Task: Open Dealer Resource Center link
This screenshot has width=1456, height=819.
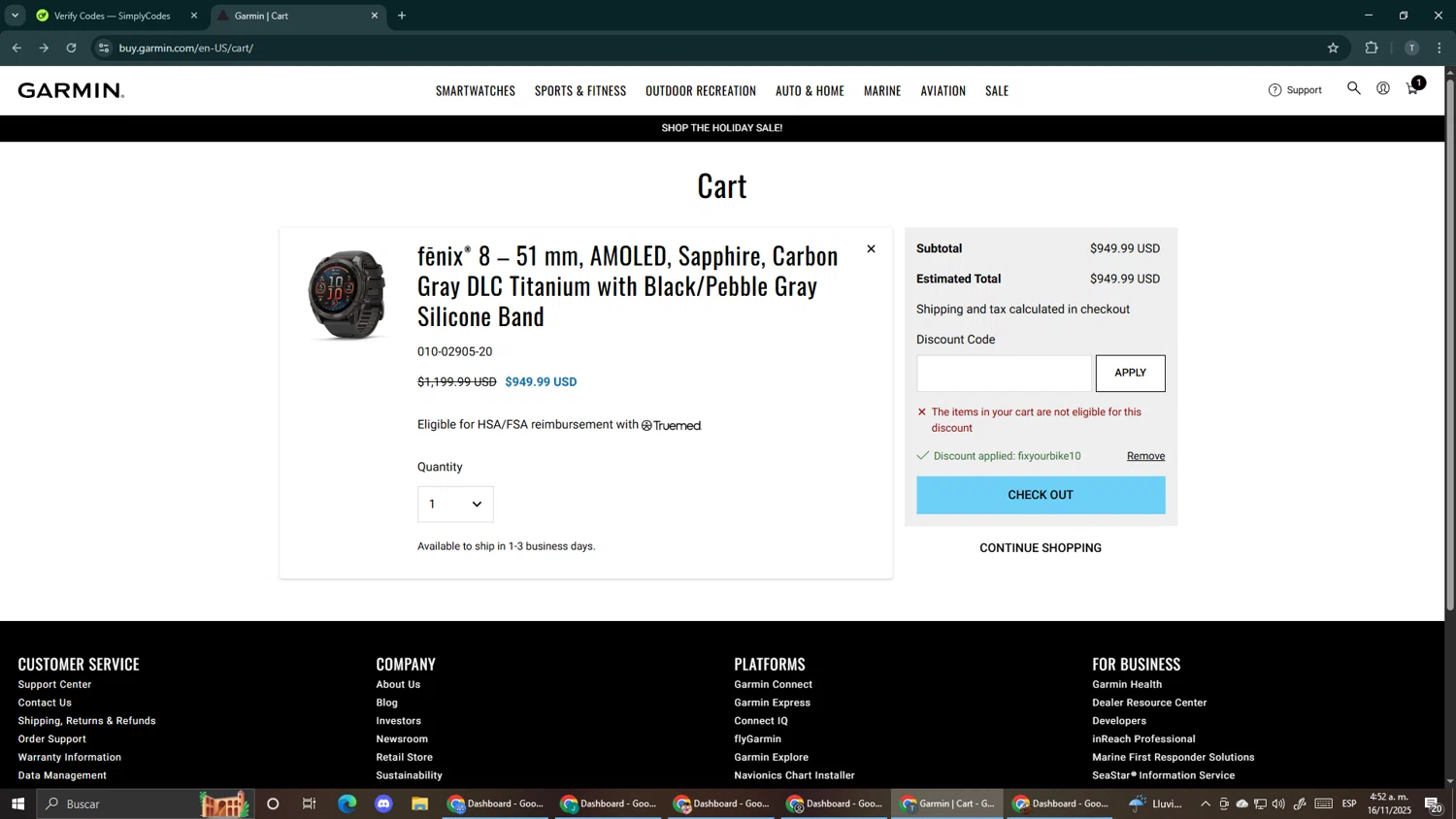Action: (x=1149, y=703)
